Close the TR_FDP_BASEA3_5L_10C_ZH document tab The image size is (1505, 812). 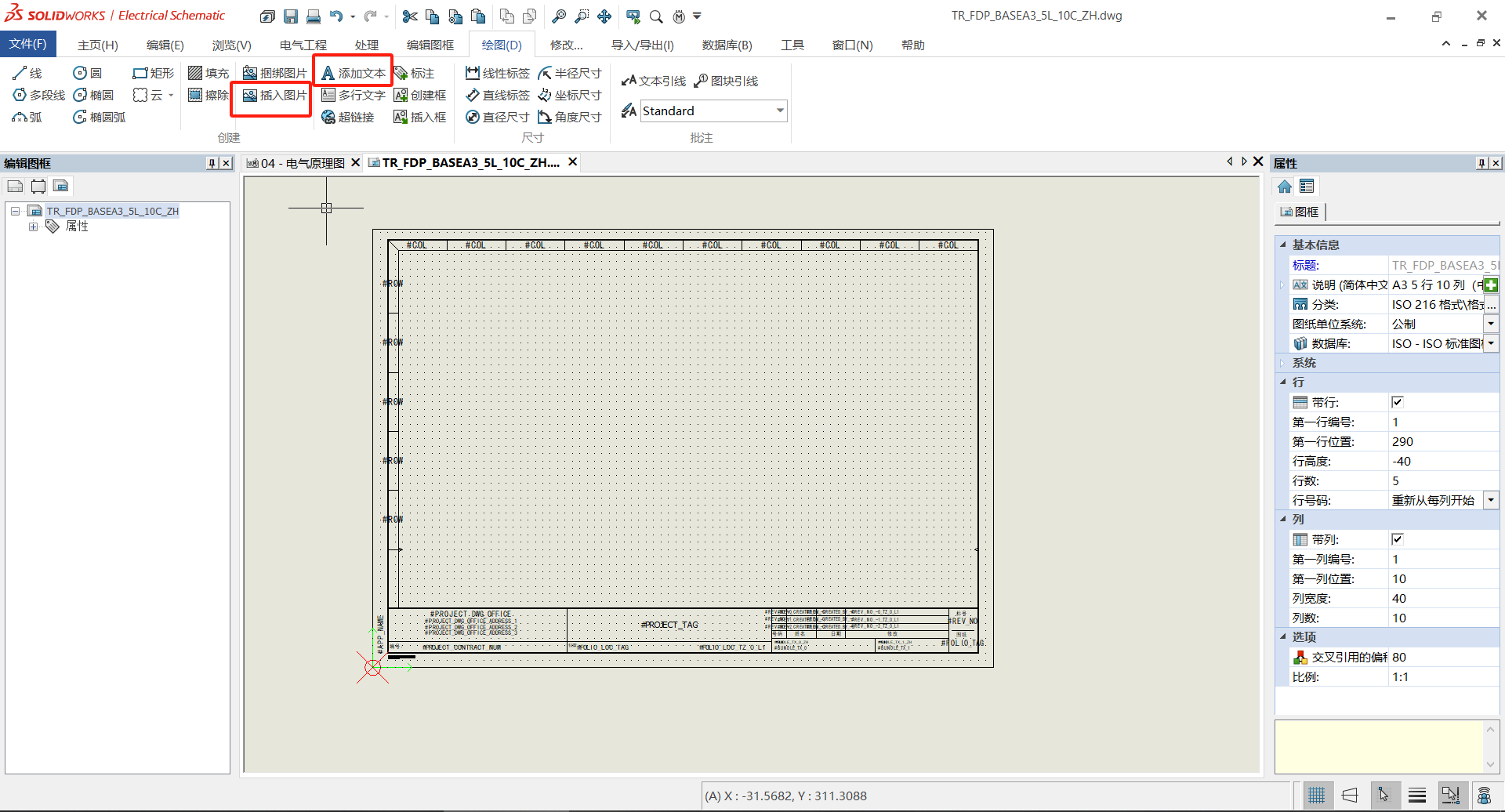pyautogui.click(x=573, y=162)
